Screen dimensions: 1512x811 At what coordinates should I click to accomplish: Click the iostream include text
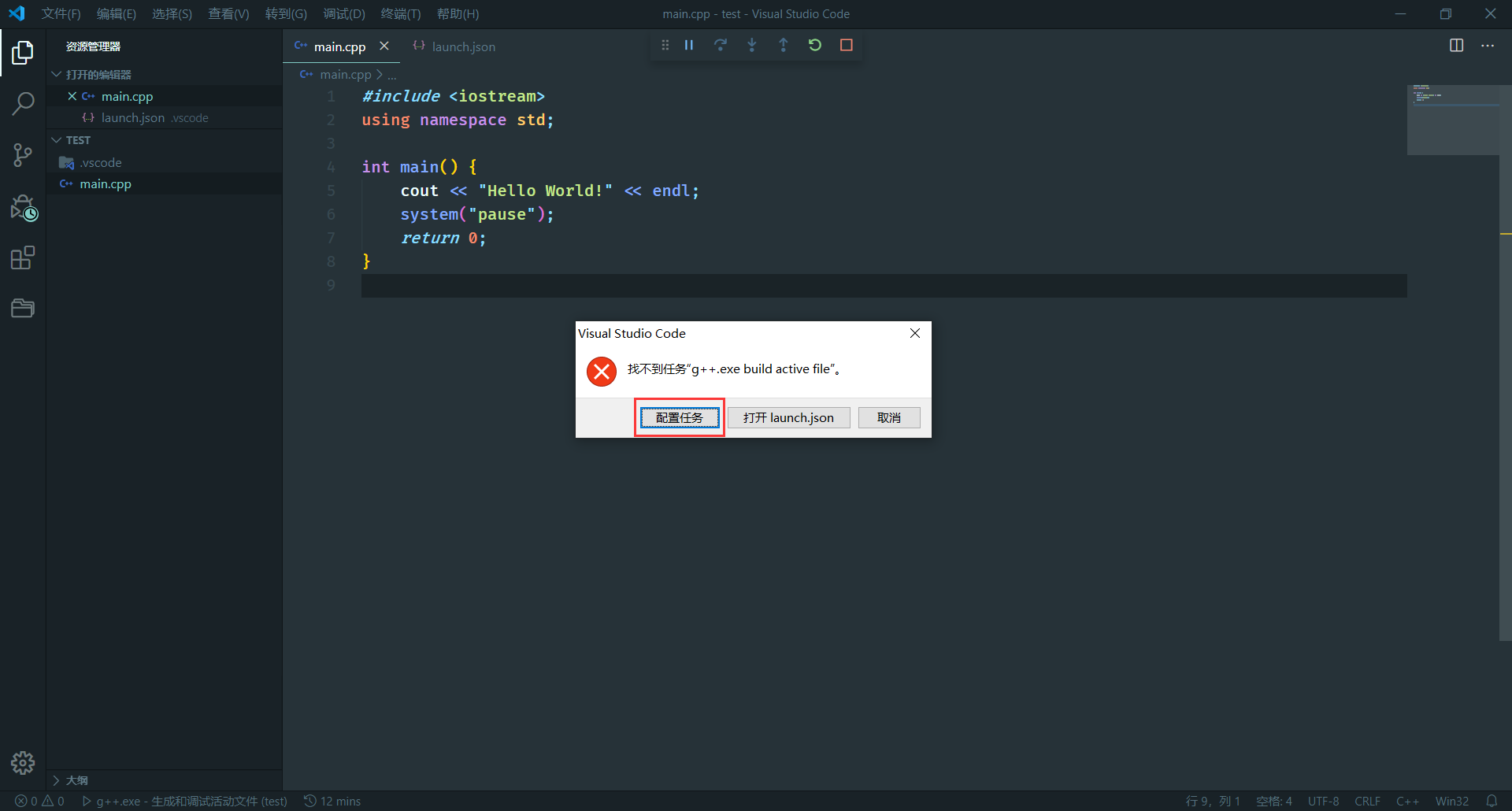[x=497, y=96]
